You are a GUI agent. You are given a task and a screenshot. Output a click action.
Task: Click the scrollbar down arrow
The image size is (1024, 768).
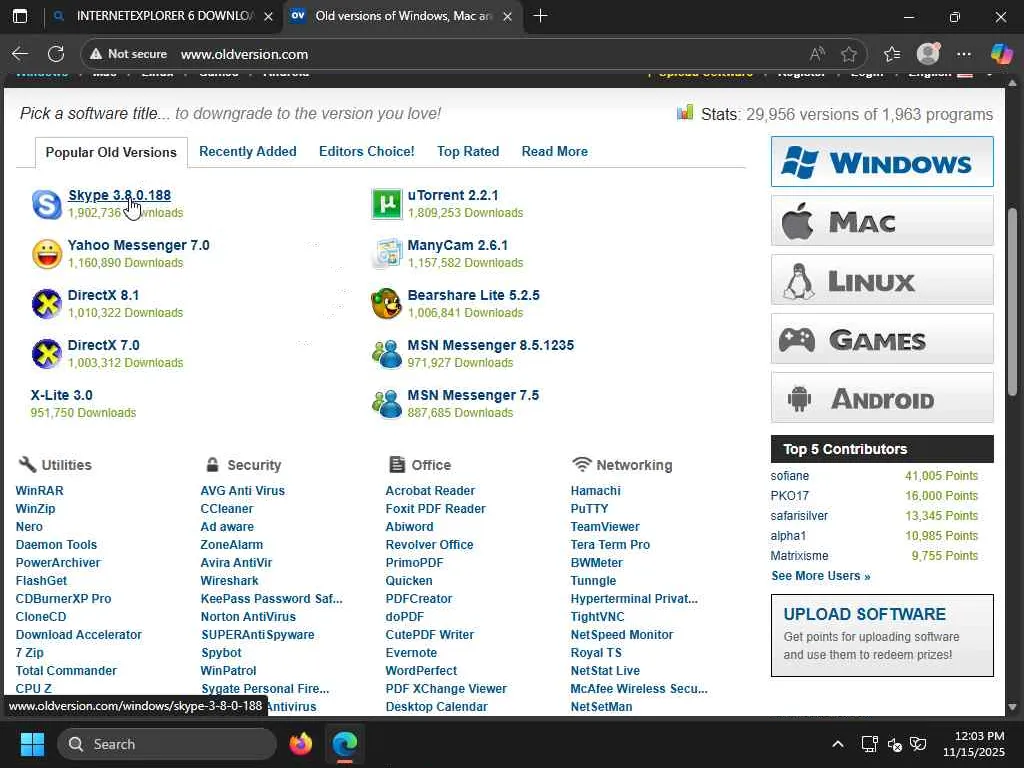coord(1012,707)
